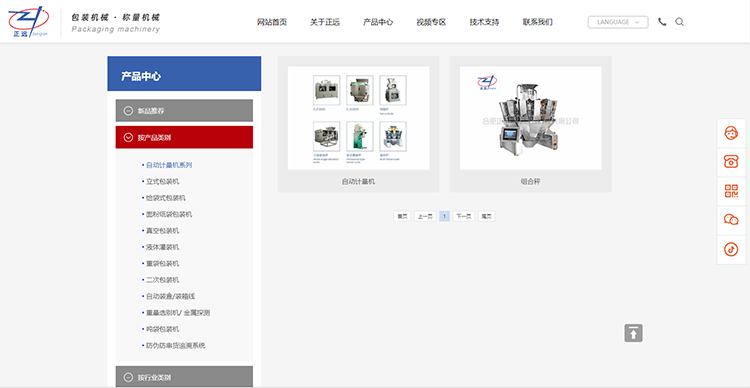Go to 联系我们 menu item
This screenshot has height=388, width=750.
(x=538, y=22)
